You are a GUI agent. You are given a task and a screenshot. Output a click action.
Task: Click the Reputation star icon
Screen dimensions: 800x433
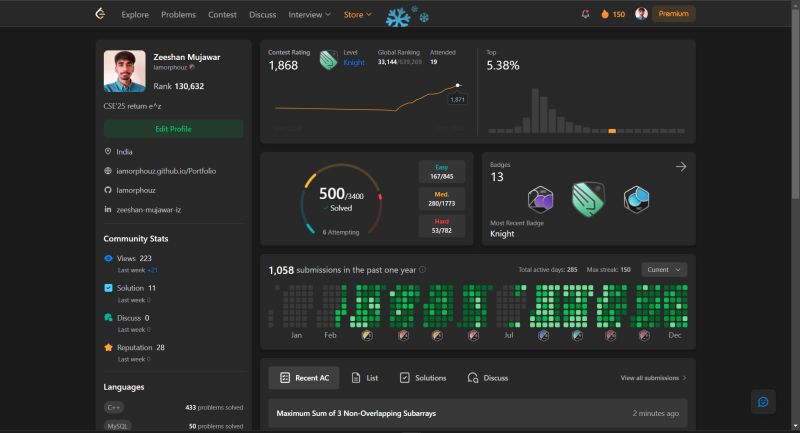108,347
